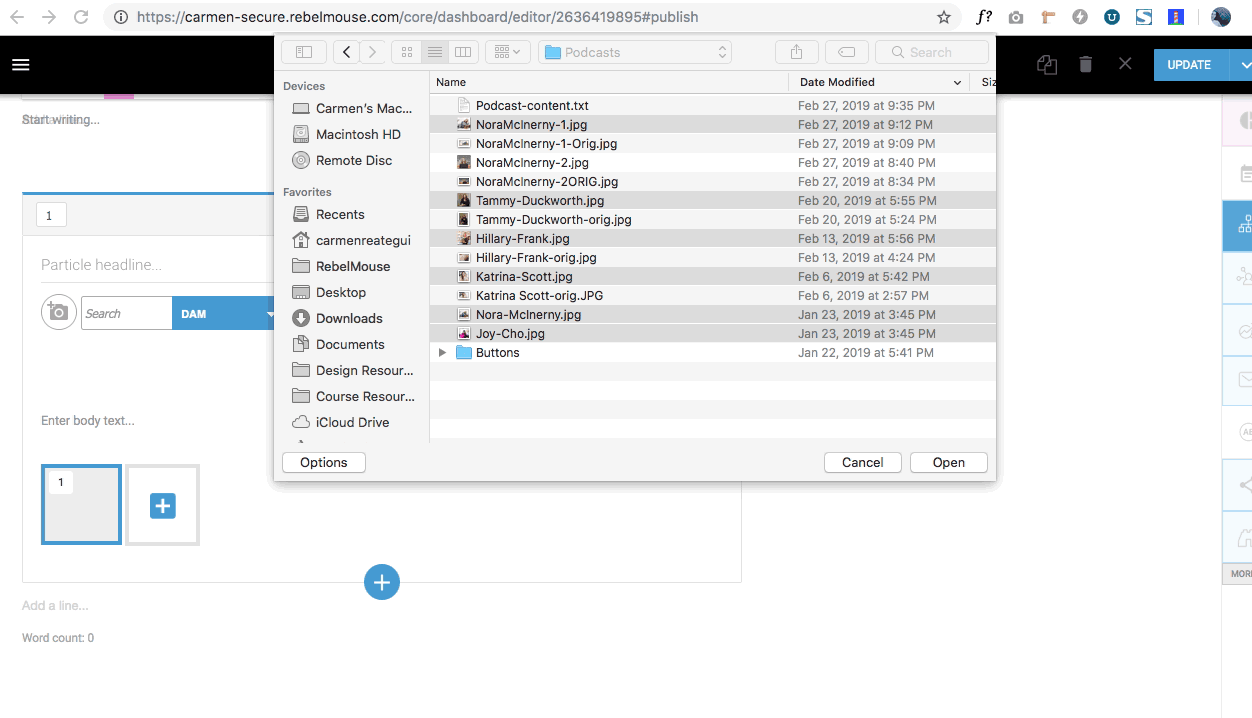Select Downloads in Favorites sidebar
Screen dimensions: 1252x718
(x=349, y=318)
